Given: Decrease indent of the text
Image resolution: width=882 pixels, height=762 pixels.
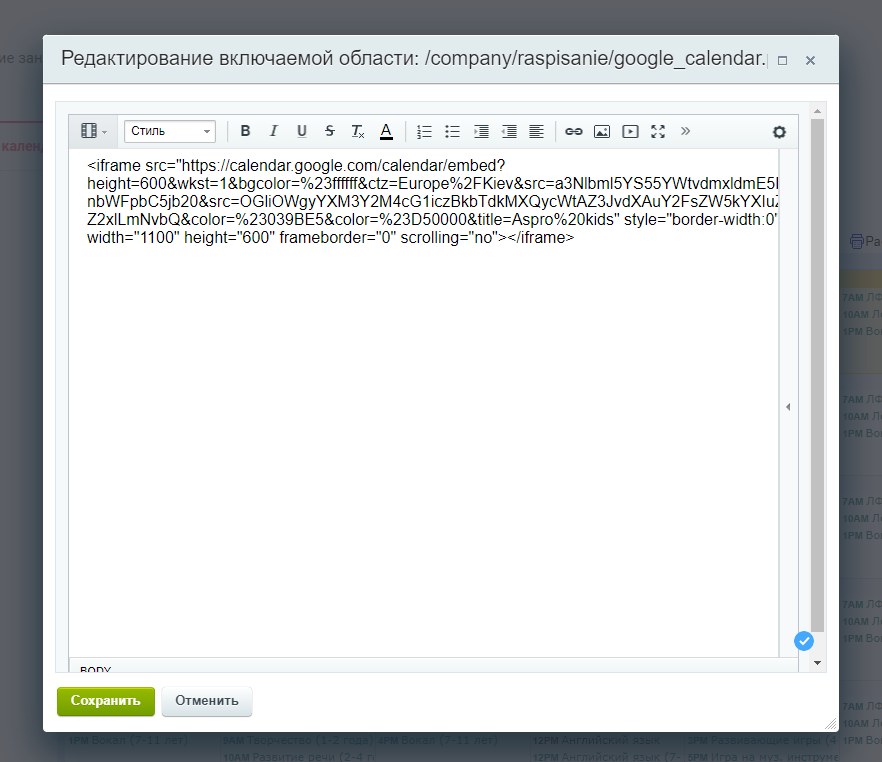Looking at the screenshot, I should 509,131.
